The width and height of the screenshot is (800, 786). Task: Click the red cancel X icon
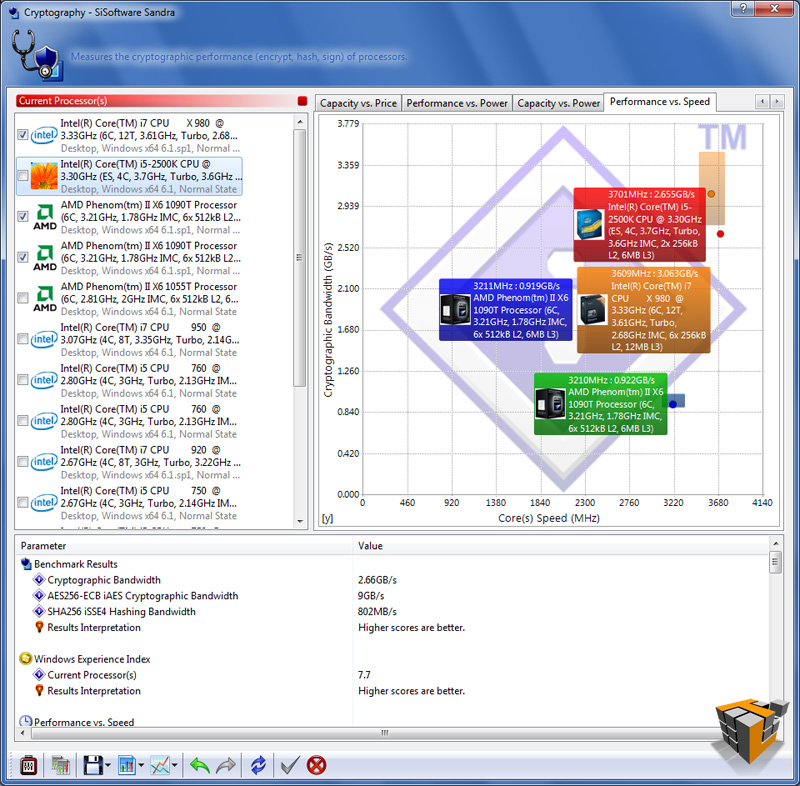coord(316,765)
